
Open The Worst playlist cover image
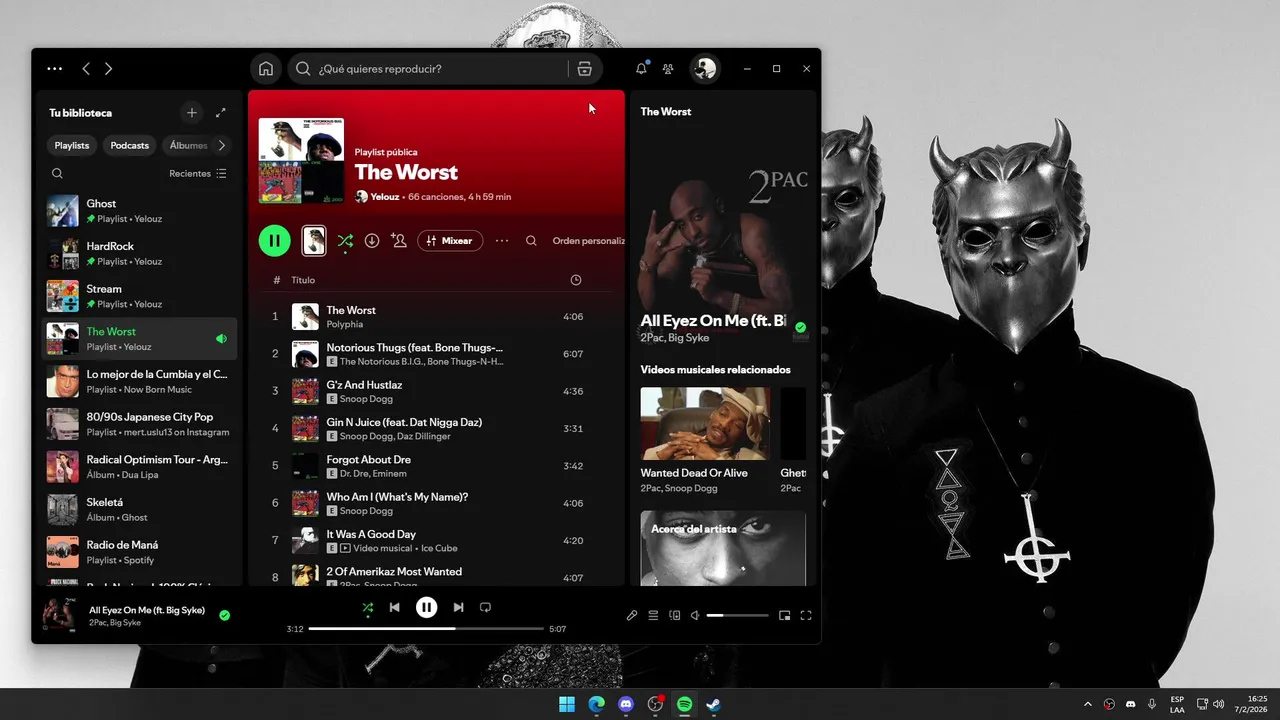pos(301,161)
